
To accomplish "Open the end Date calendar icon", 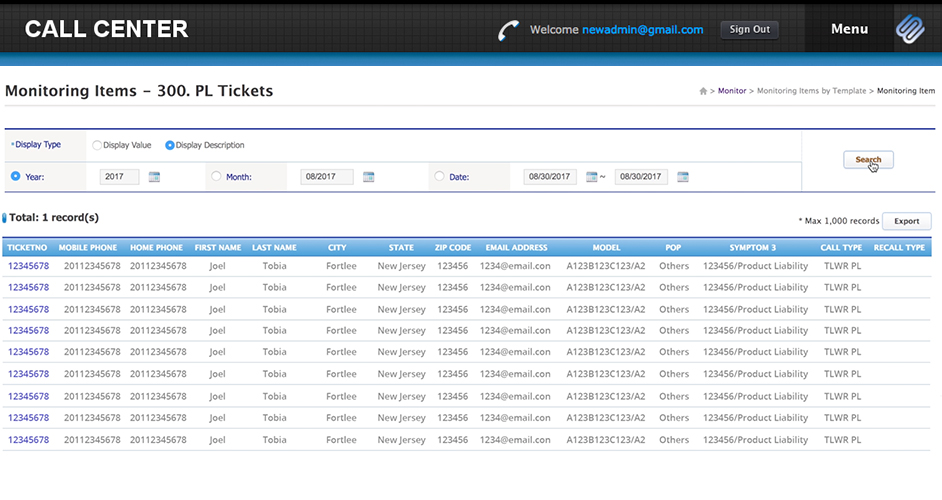I will pyautogui.click(x=683, y=177).
